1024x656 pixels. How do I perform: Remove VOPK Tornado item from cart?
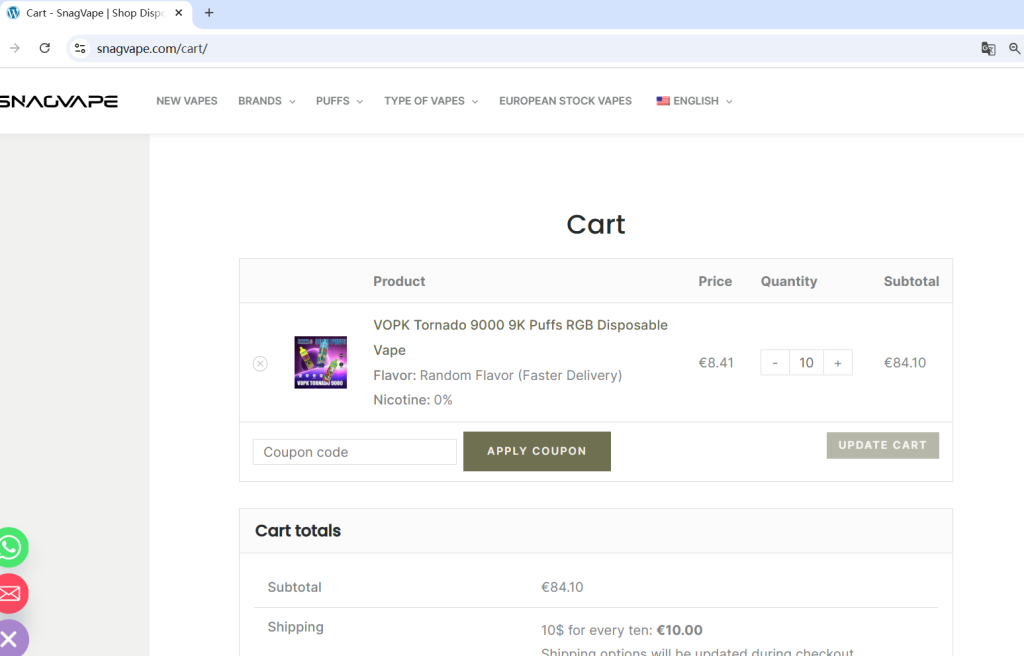(x=260, y=363)
